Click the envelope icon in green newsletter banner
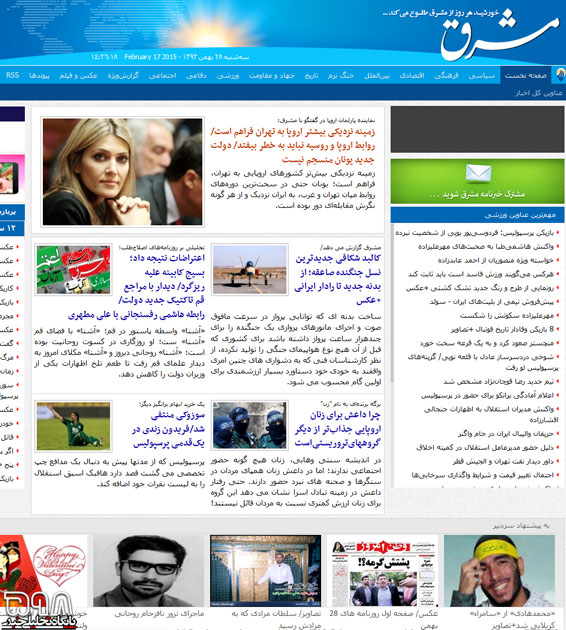The height and width of the screenshot is (630, 566). [x=478, y=174]
